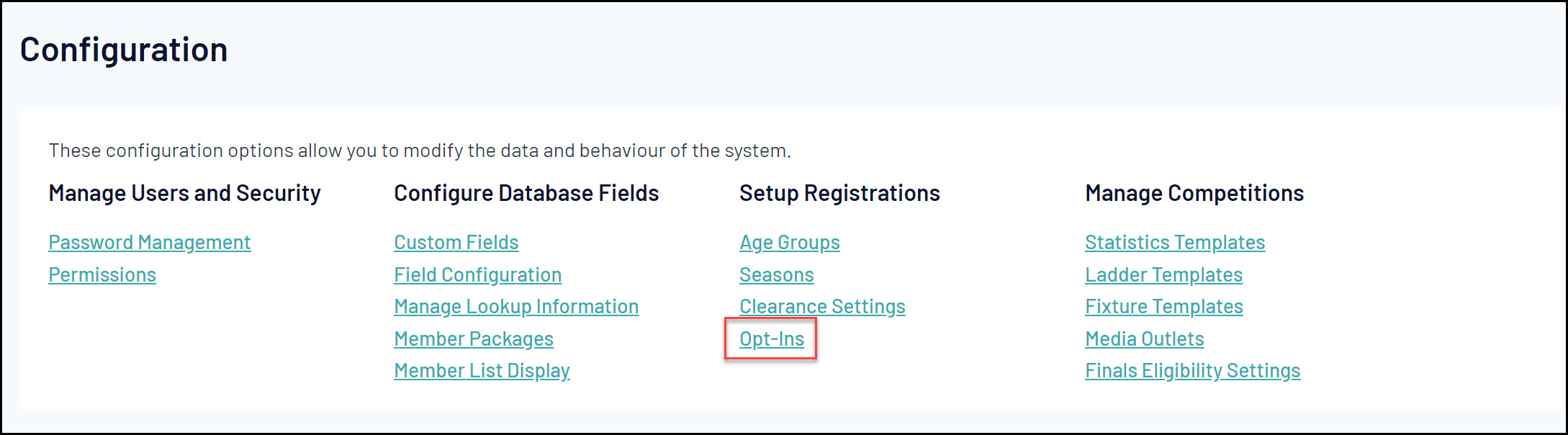Open Finals Eligibility Settings
The image size is (1568, 435).
click(x=1193, y=371)
